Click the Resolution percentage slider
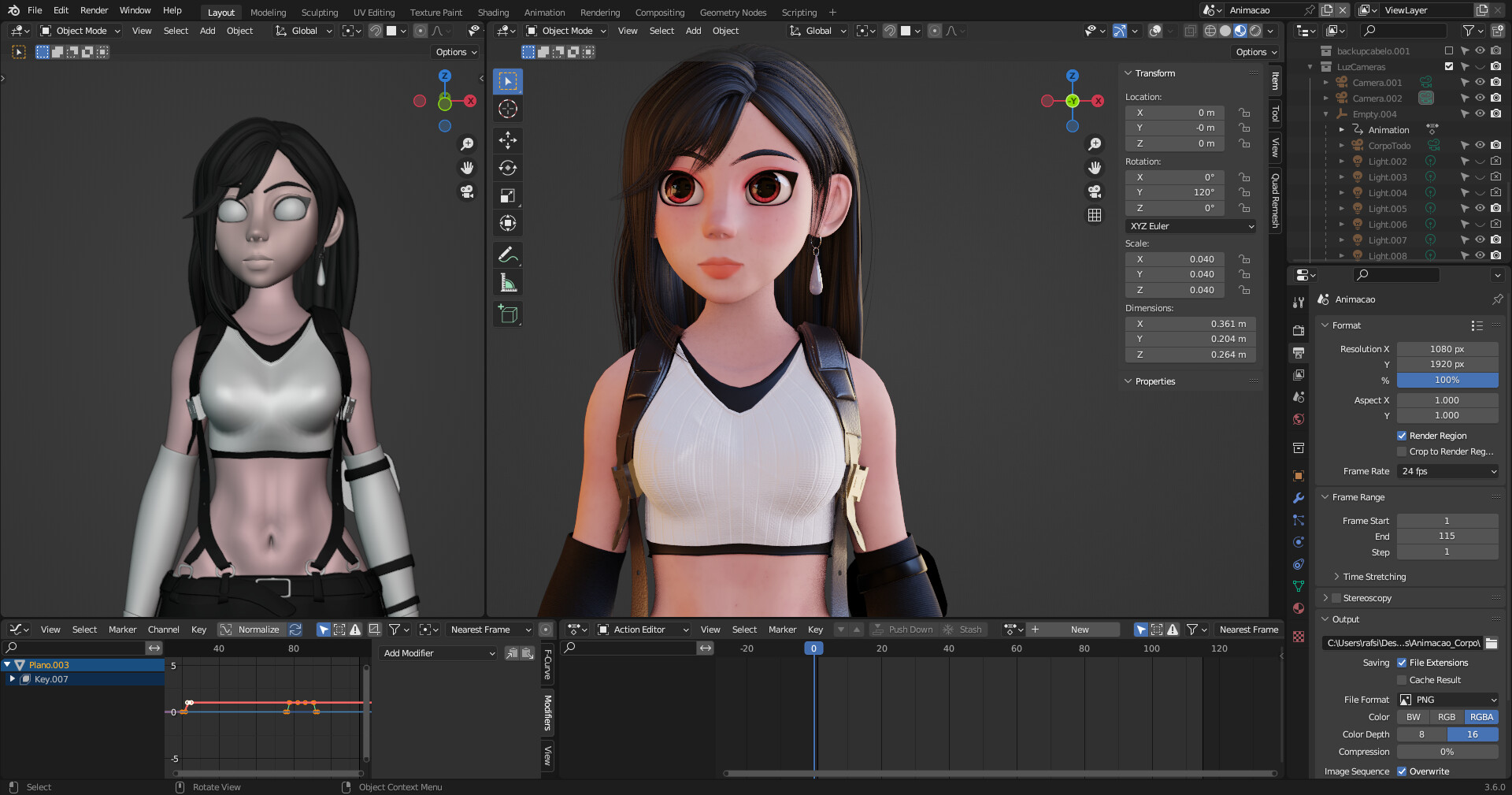Image resolution: width=1512 pixels, height=795 pixels. (x=1447, y=380)
